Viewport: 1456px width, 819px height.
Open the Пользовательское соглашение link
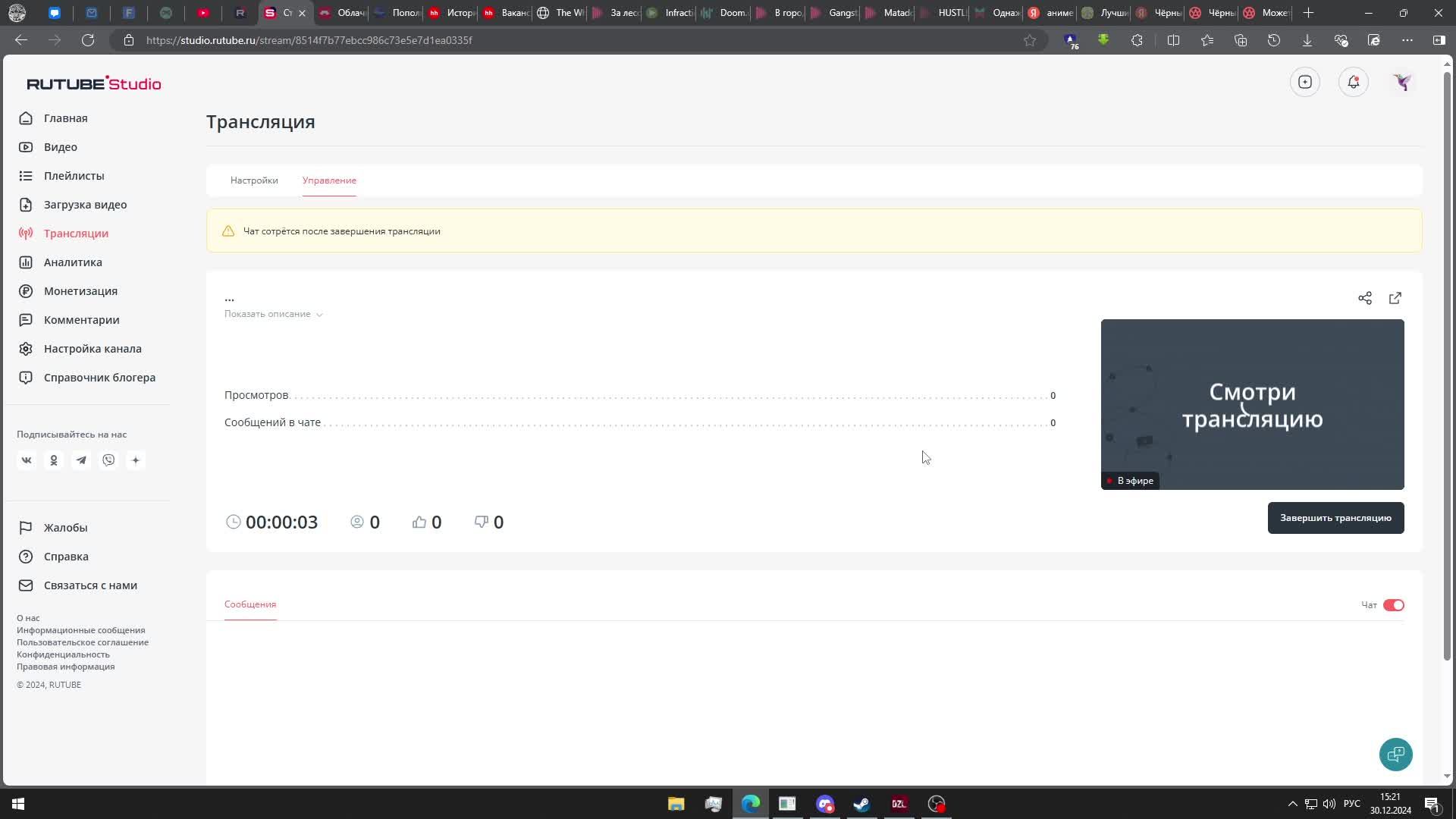point(83,642)
